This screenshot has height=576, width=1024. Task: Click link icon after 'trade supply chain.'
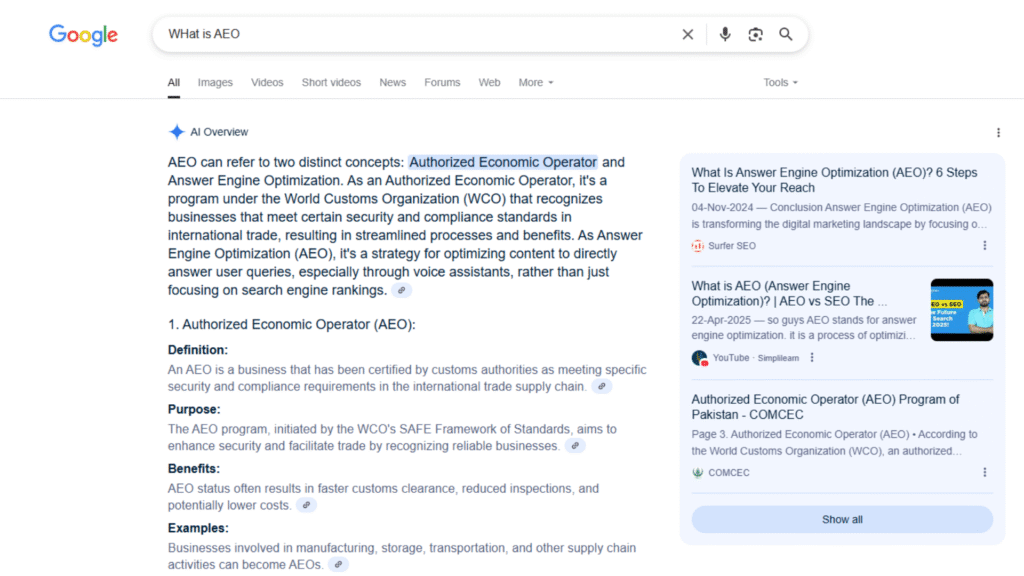(601, 387)
